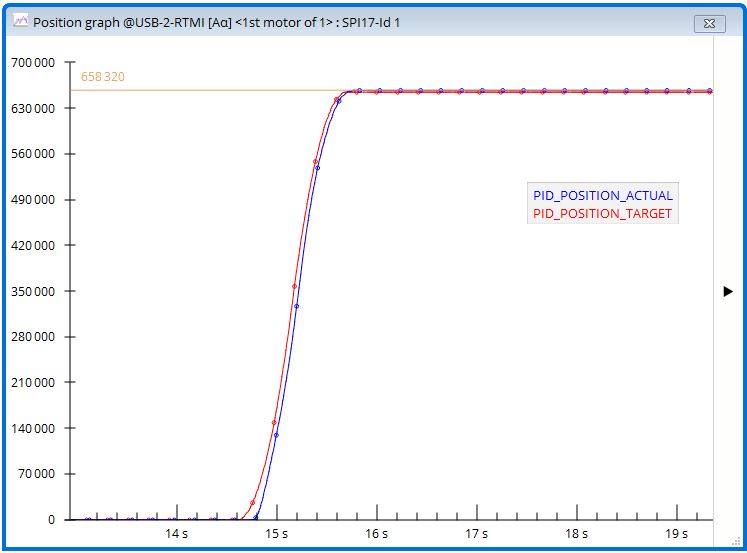Click the 560 000 y-axis label
747x553 pixels.
[33, 154]
